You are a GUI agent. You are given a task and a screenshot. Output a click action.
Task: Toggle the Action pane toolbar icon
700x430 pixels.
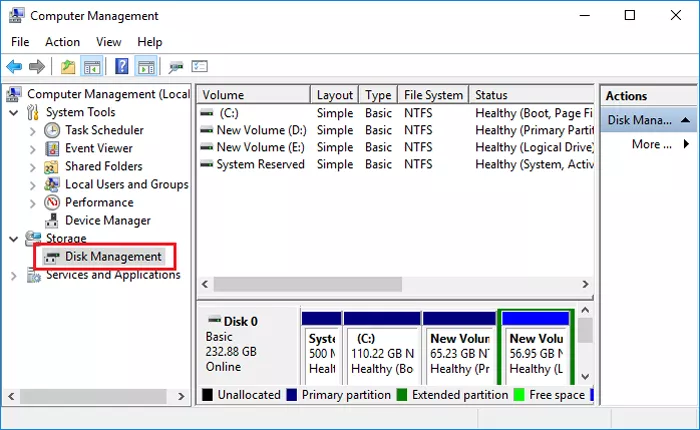pos(146,67)
